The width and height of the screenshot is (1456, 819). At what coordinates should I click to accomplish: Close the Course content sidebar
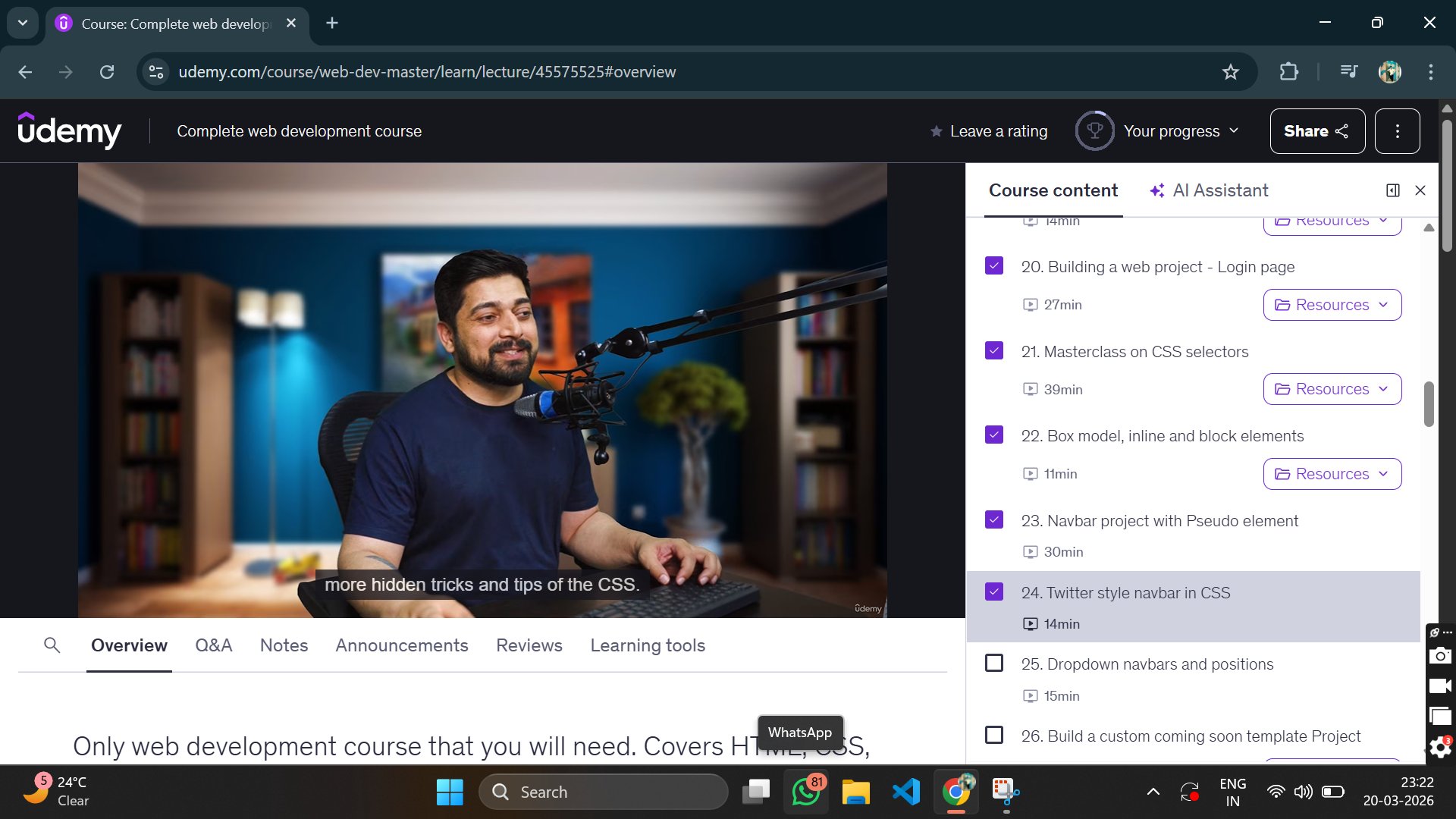[1420, 190]
